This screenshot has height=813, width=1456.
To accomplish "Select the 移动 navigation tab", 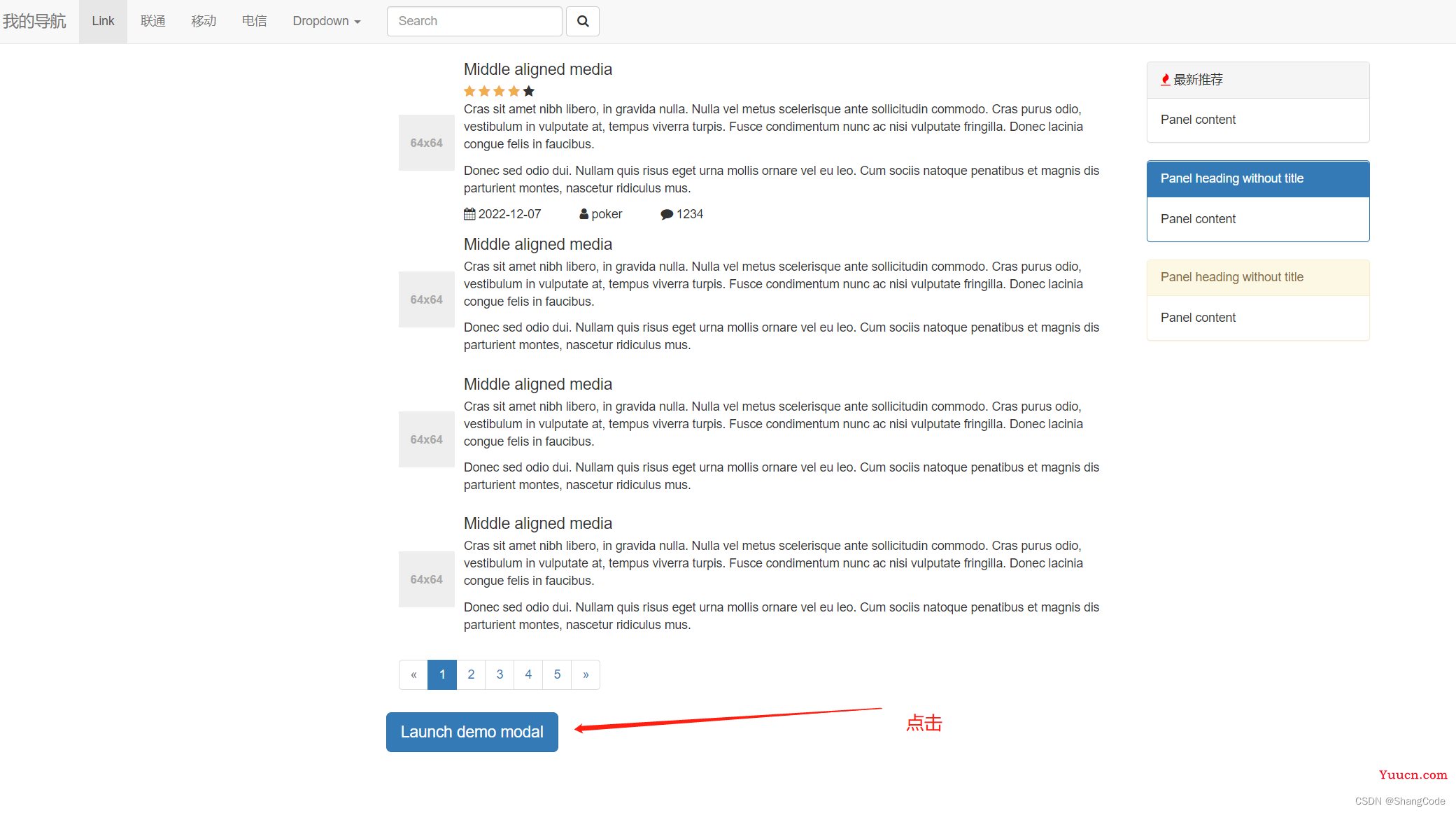I will [203, 22].
